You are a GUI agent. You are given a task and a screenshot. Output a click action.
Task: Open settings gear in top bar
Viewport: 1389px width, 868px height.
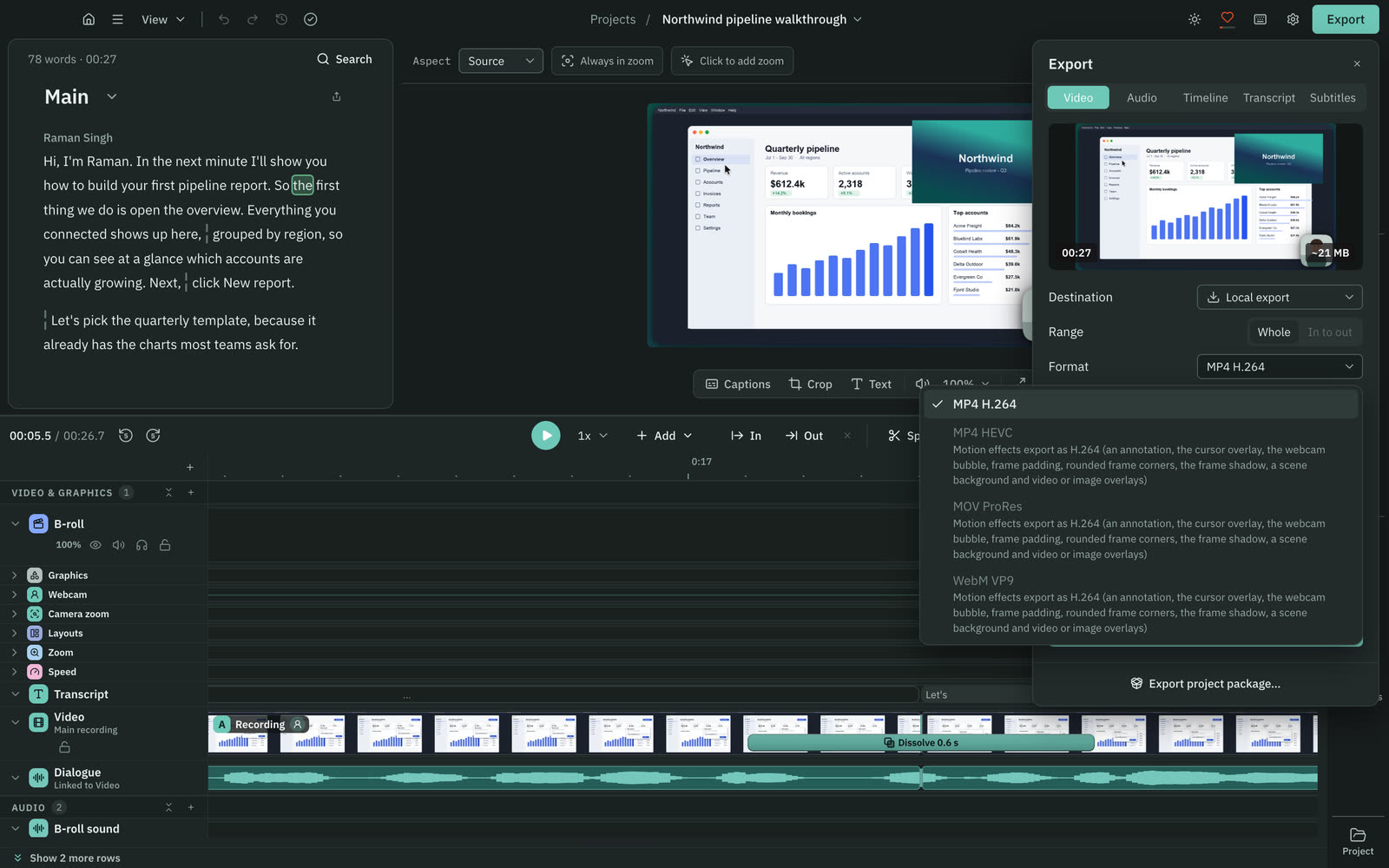pos(1293,19)
